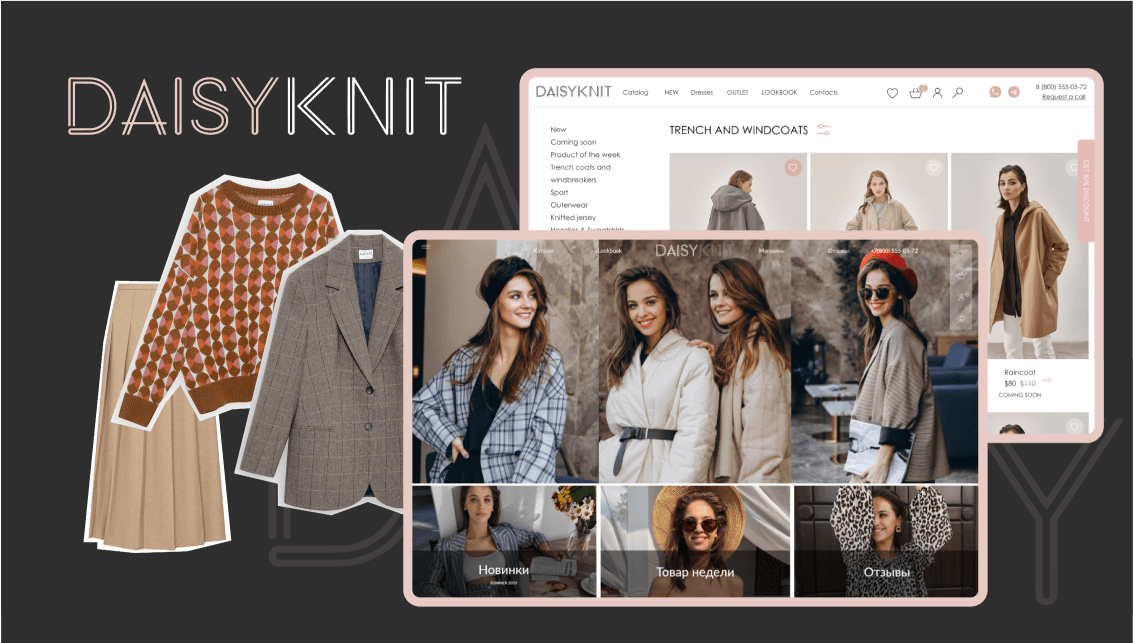Toggle favorite heart on the beige jacket product
This screenshot has width=1133, height=643.
[934, 168]
